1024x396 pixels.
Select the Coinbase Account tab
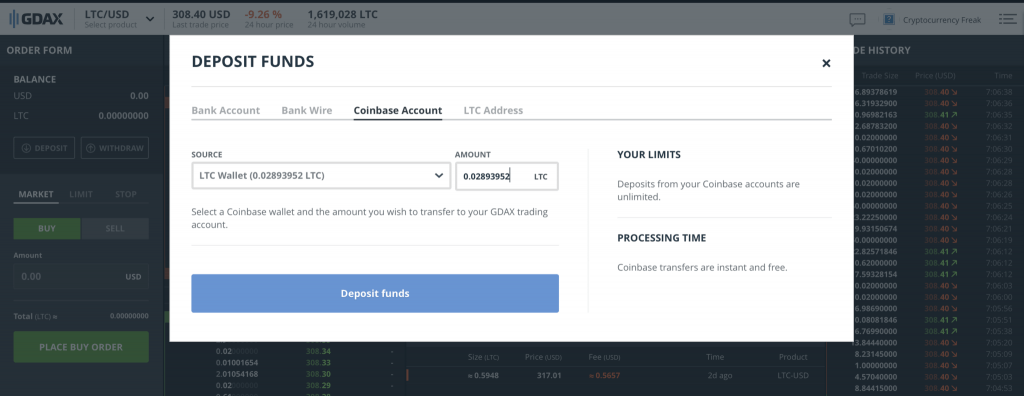point(398,110)
